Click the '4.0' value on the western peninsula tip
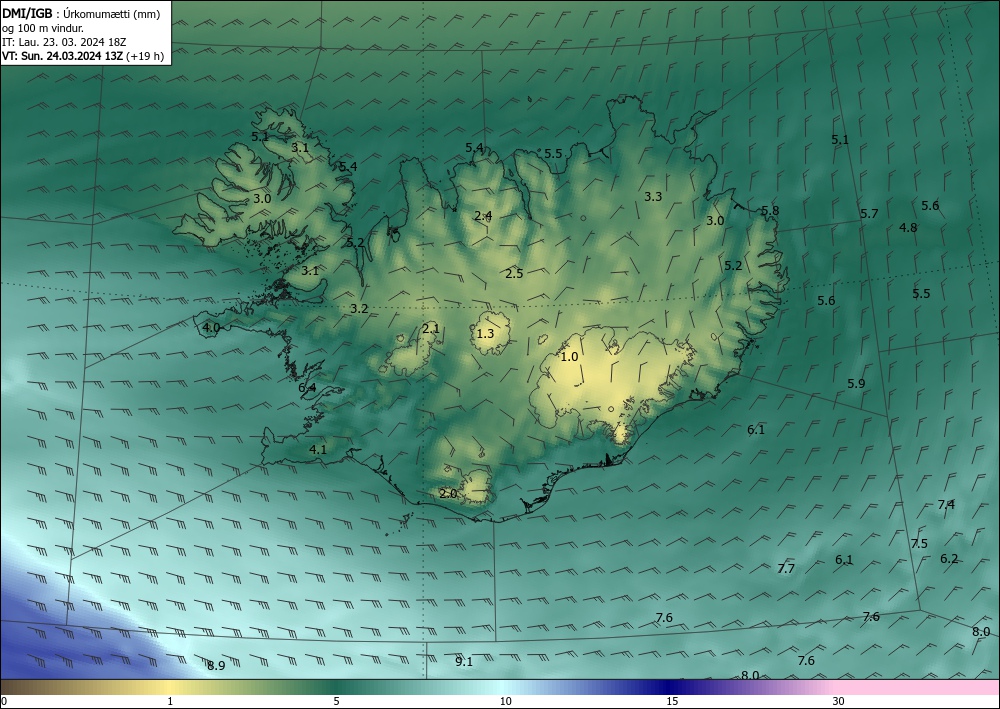Viewport: 1000px width, 709px height. tap(211, 328)
